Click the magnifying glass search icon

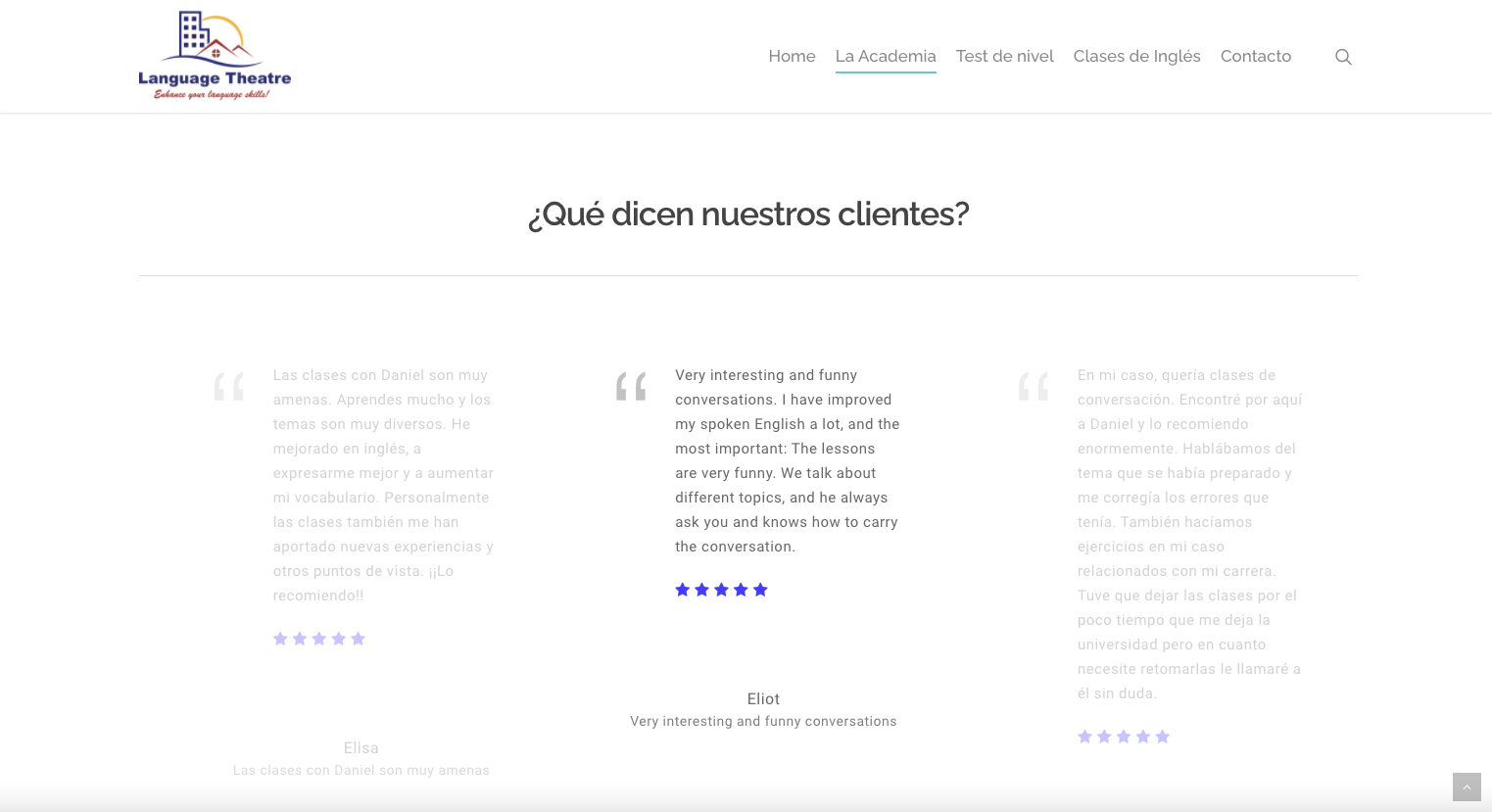tap(1343, 57)
